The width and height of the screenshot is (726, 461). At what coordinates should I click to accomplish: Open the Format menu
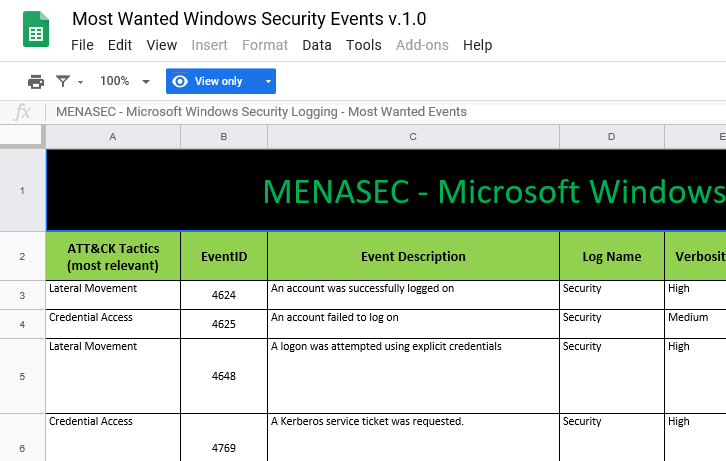(x=265, y=45)
